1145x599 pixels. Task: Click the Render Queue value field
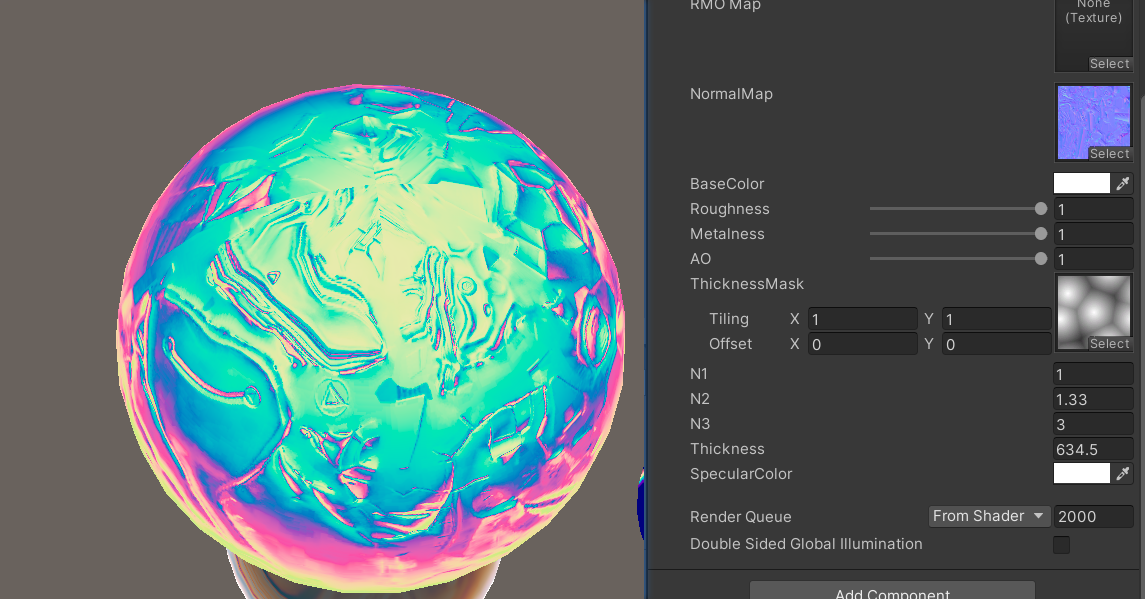(1093, 517)
